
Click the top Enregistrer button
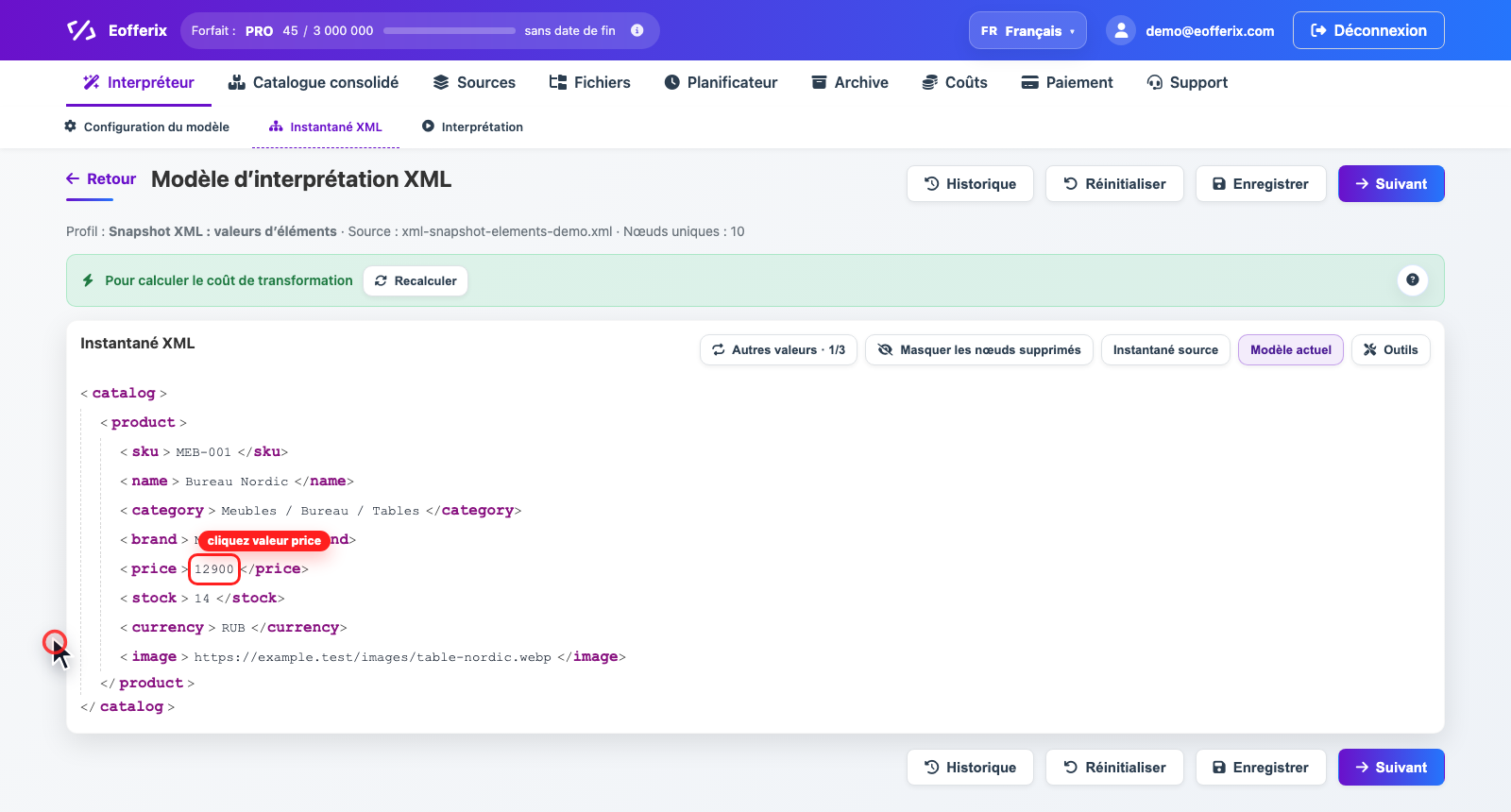(1261, 184)
